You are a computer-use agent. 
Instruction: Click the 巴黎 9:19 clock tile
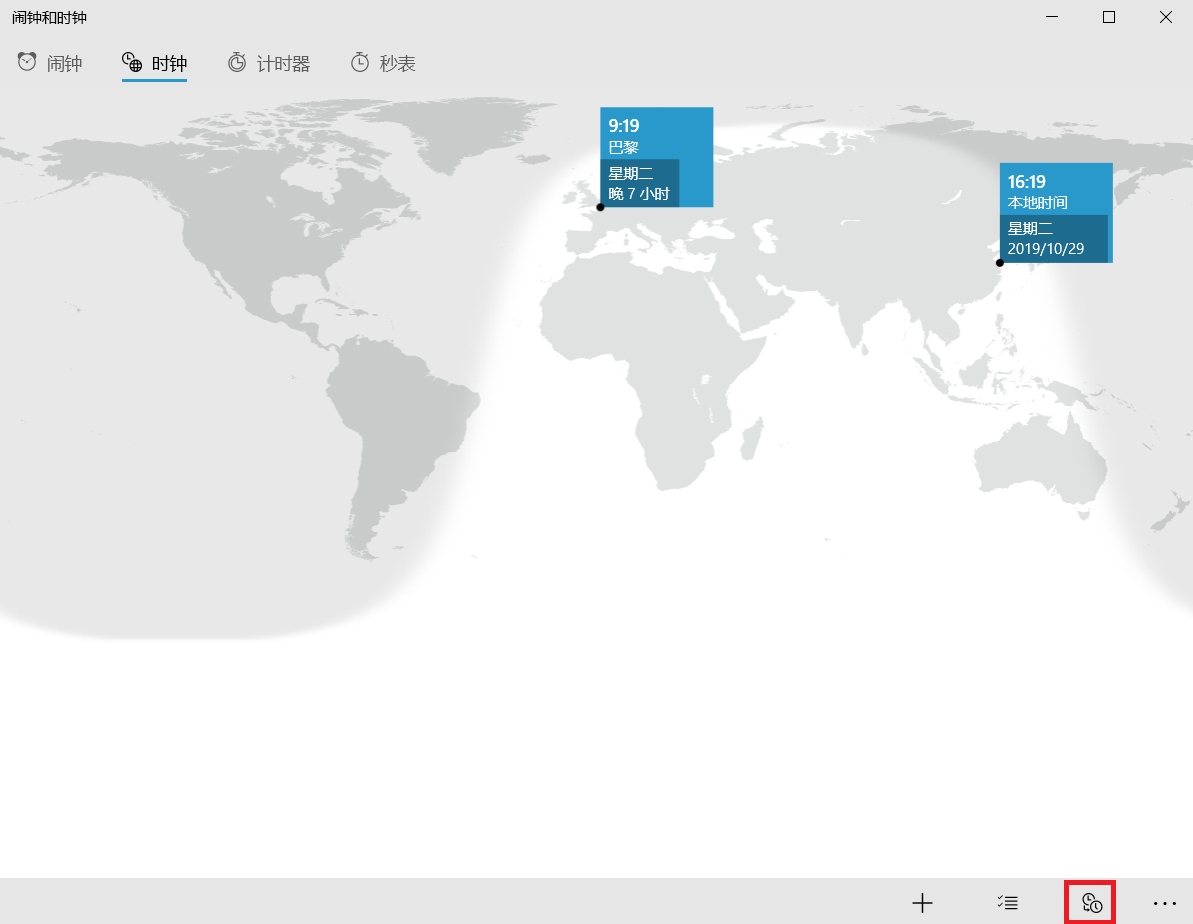point(656,134)
